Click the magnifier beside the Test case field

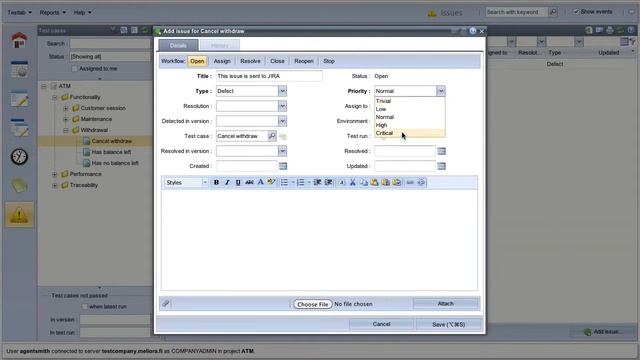click(272, 136)
